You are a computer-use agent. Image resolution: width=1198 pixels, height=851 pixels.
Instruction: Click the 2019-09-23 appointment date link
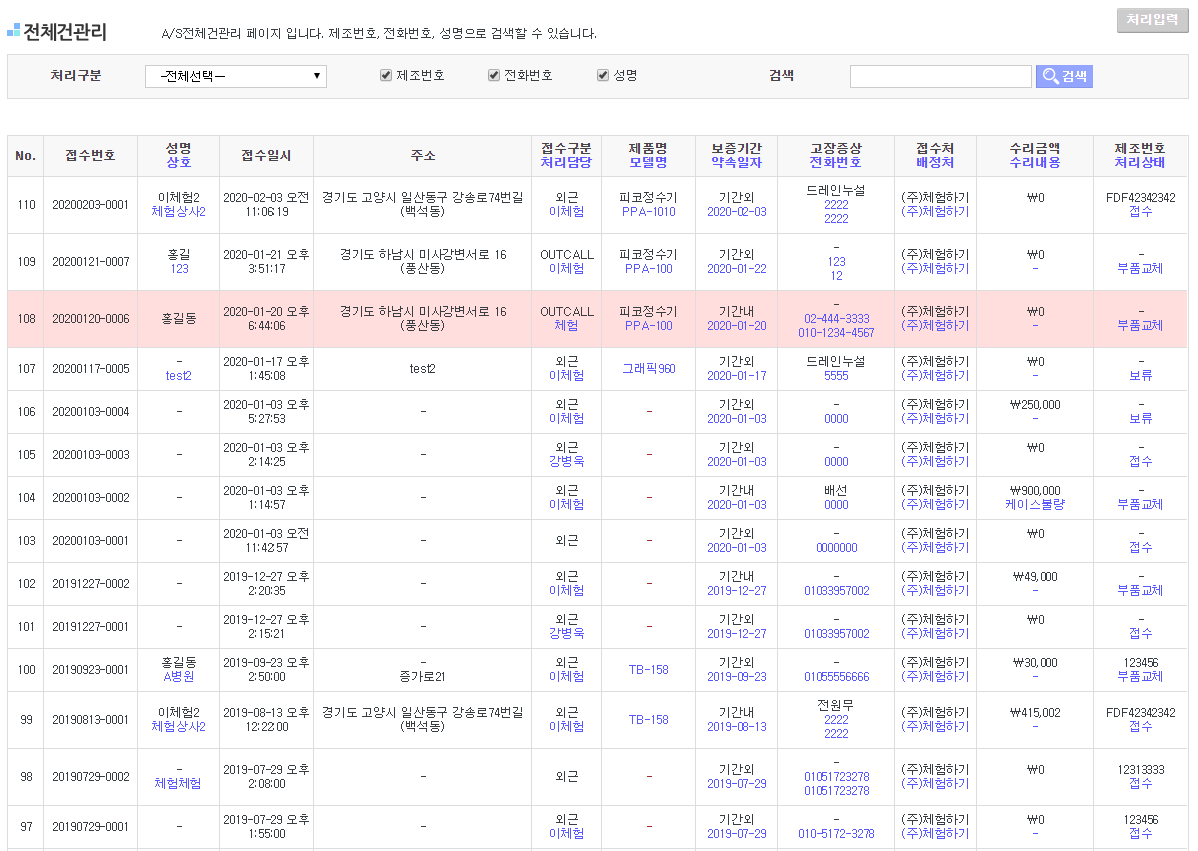[x=736, y=677]
